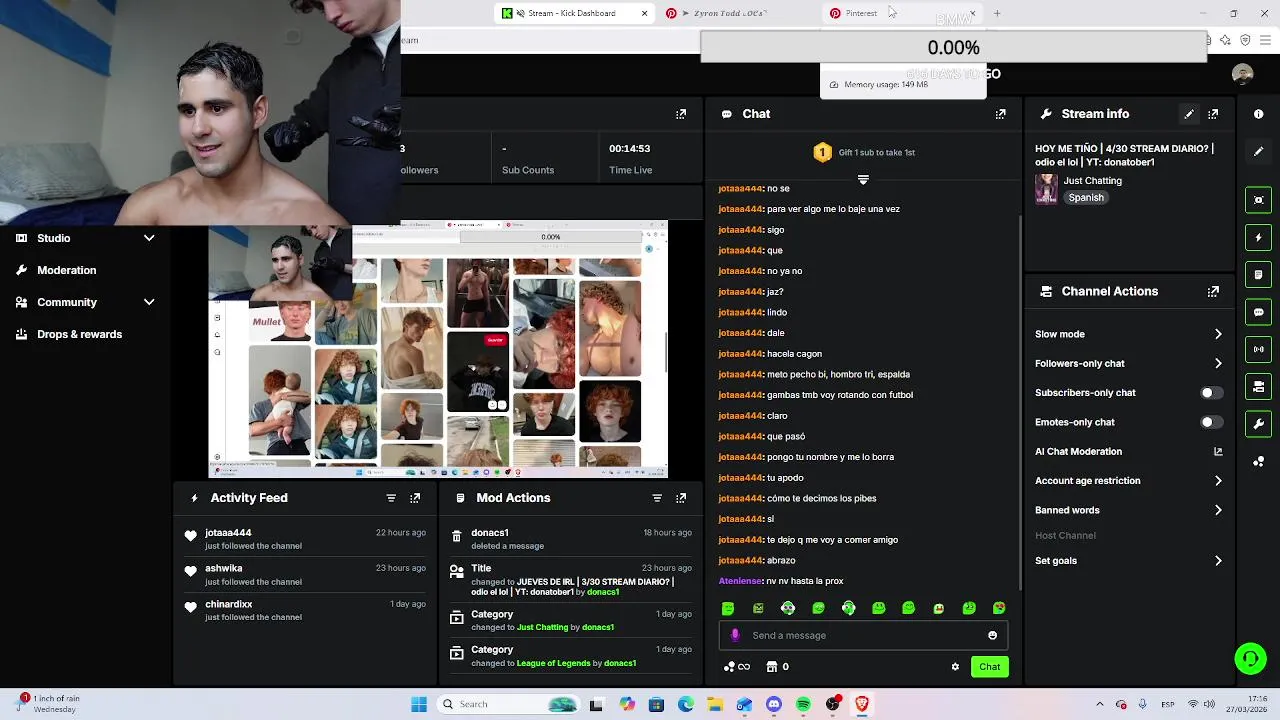This screenshot has height=720, width=1280.
Task: Toggle the broadcast signal widget in right toolbar
Action: 1259,349
